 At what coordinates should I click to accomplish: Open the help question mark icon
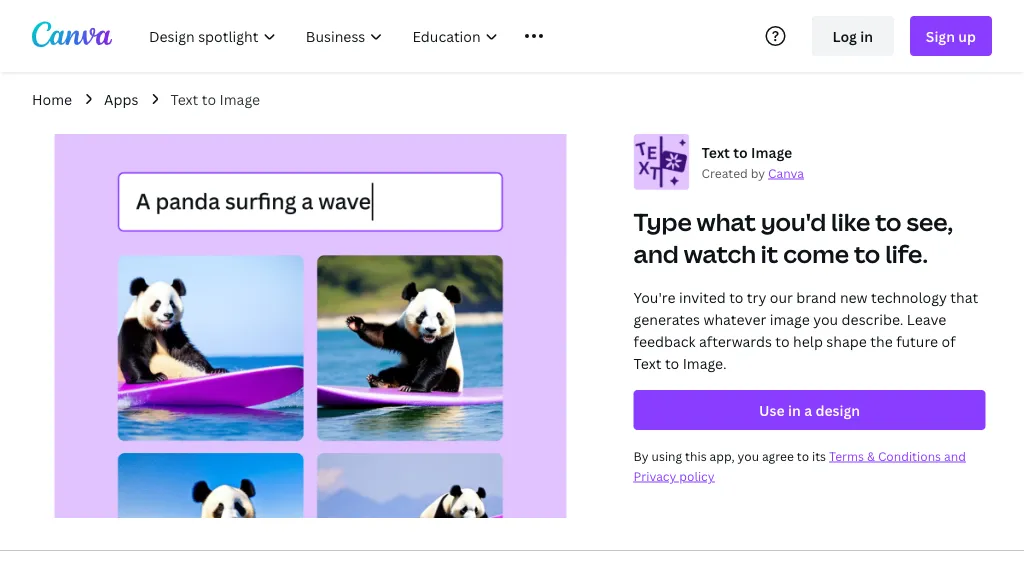point(775,36)
